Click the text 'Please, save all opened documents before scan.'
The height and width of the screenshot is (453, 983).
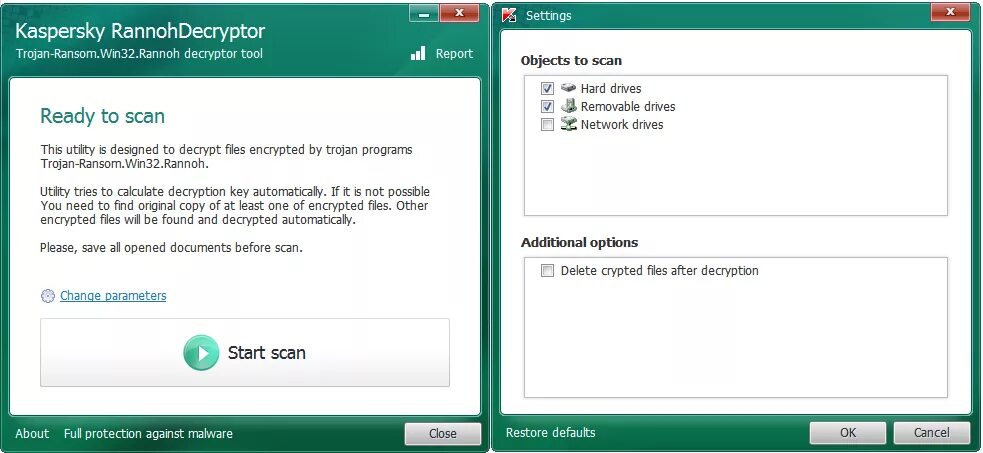(x=171, y=248)
